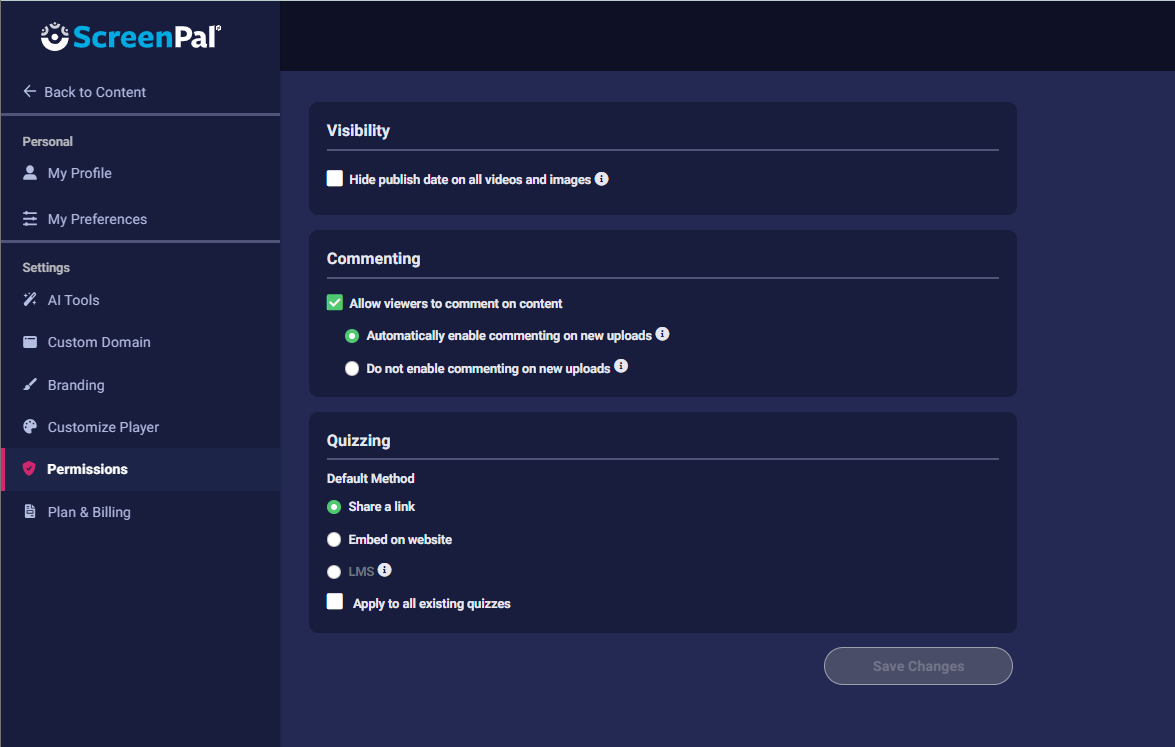
Task: Click the My Profile person icon
Action: point(30,173)
